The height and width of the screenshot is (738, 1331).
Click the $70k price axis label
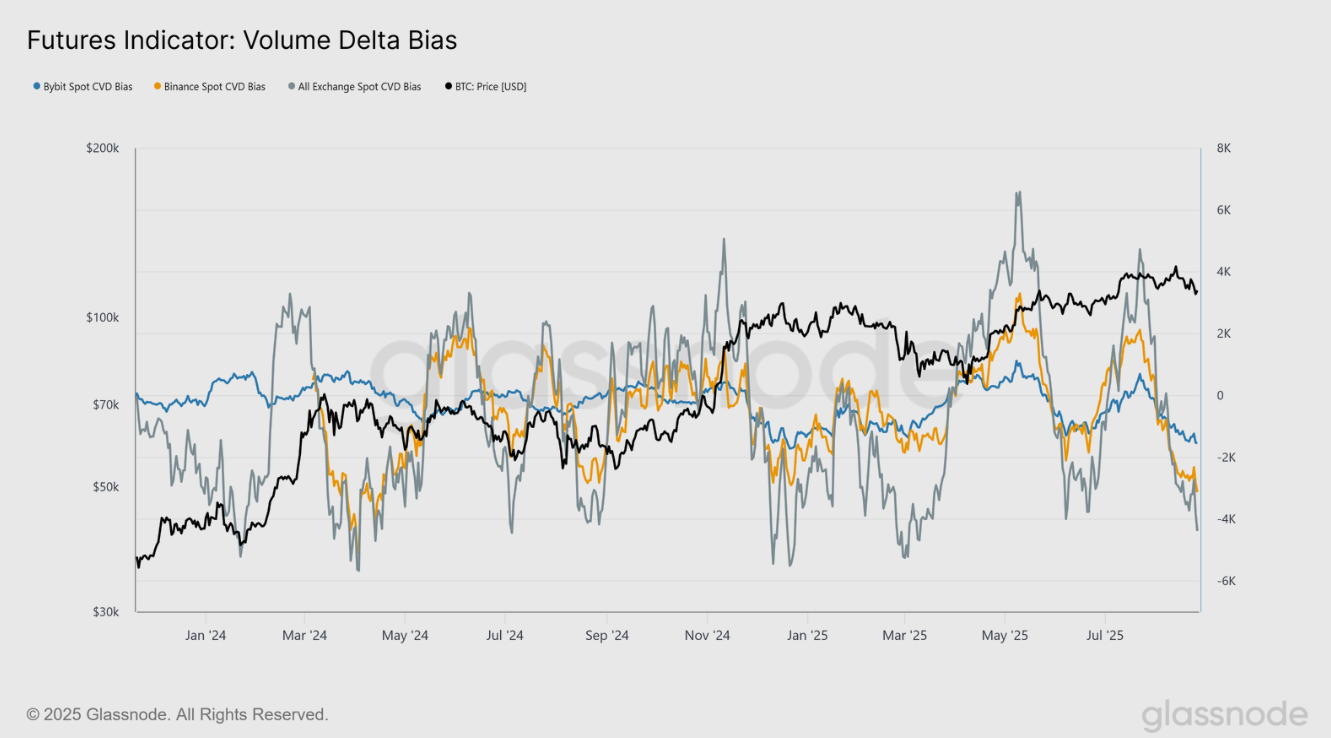pyautogui.click(x=105, y=405)
